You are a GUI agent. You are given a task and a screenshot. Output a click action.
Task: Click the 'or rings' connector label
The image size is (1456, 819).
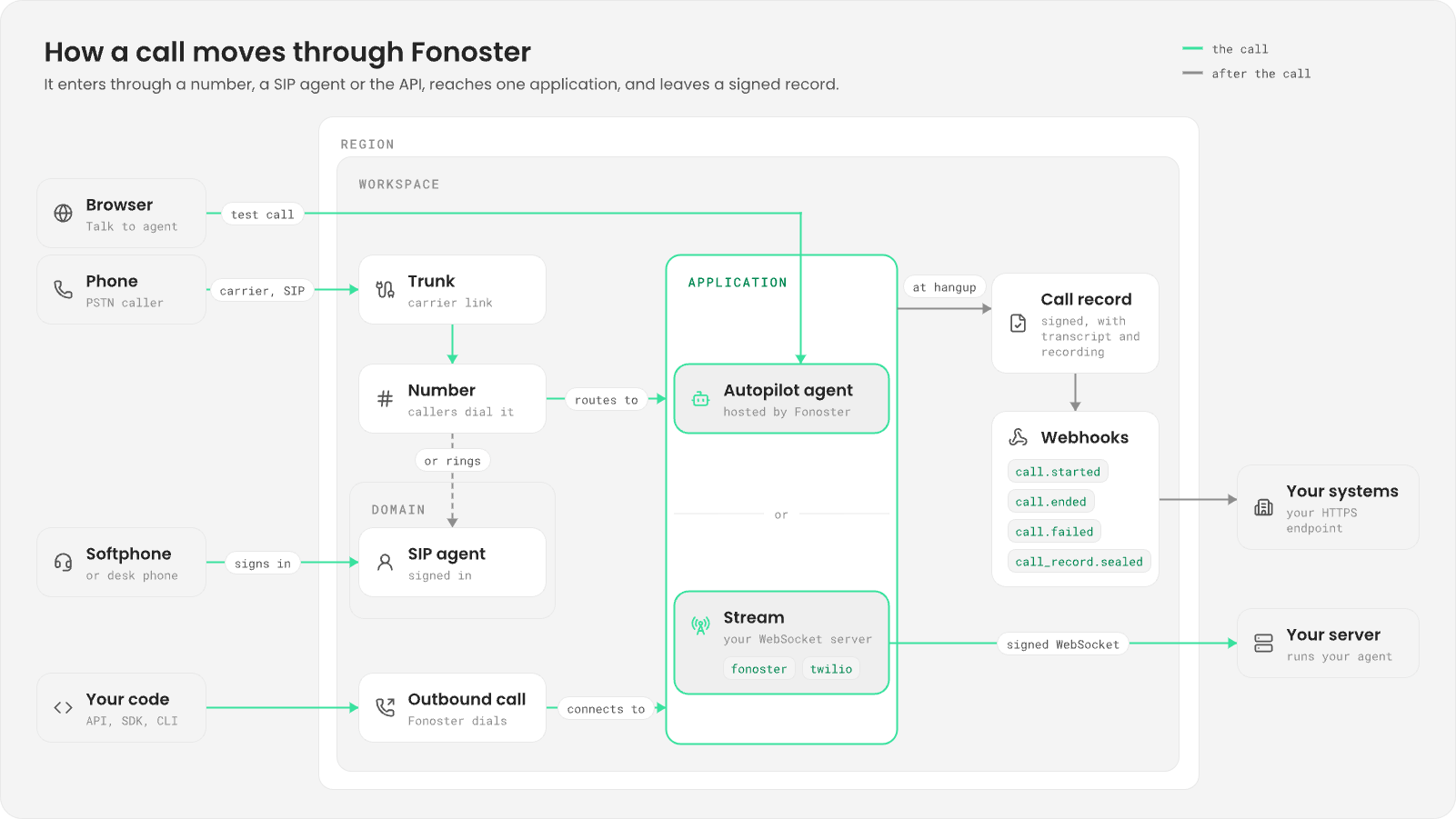click(x=453, y=461)
